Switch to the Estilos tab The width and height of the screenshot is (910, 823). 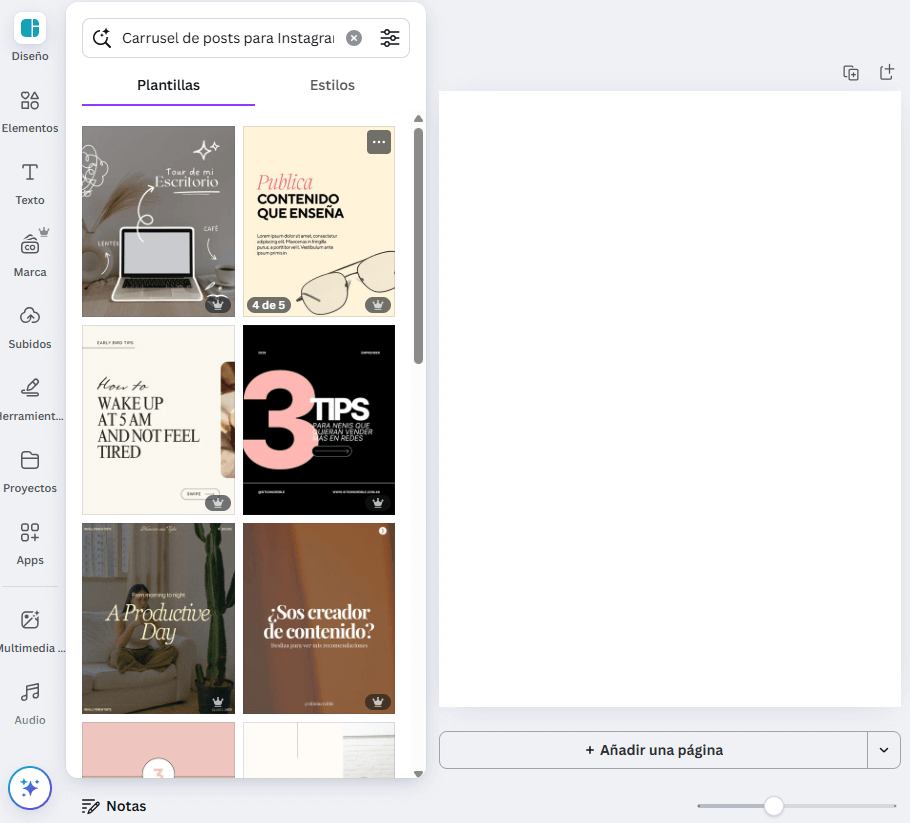(x=332, y=85)
